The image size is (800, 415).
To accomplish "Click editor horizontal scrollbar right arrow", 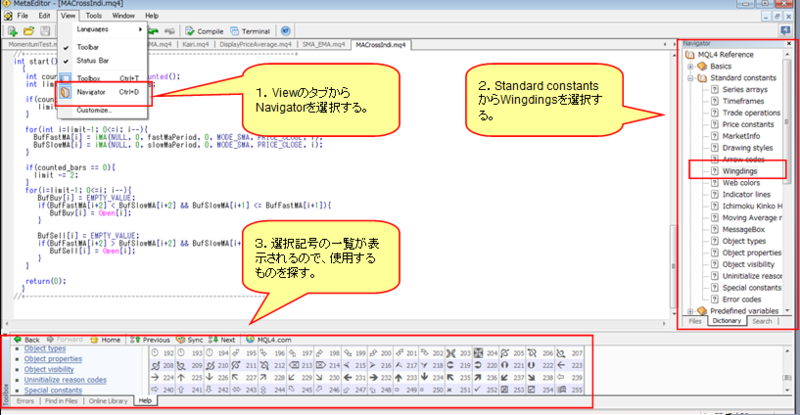I will [x=664, y=323].
